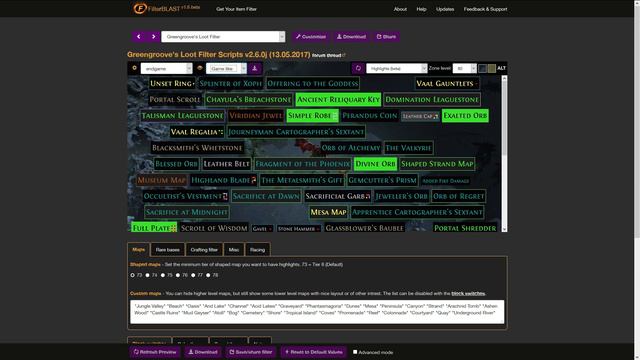The width and height of the screenshot is (640, 360).
Task: Click external link icon after forum thread
Action: (344, 55)
